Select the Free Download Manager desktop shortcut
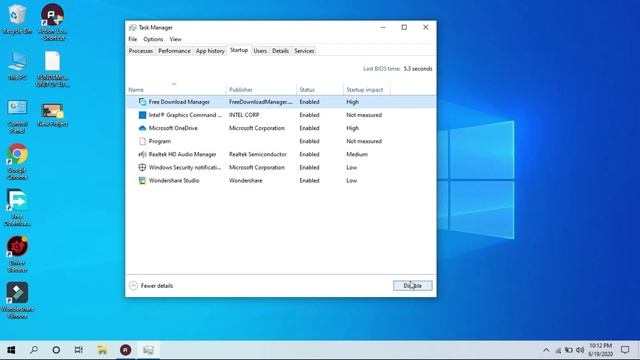Image resolution: width=640 pixels, height=360 pixels. 17,208
